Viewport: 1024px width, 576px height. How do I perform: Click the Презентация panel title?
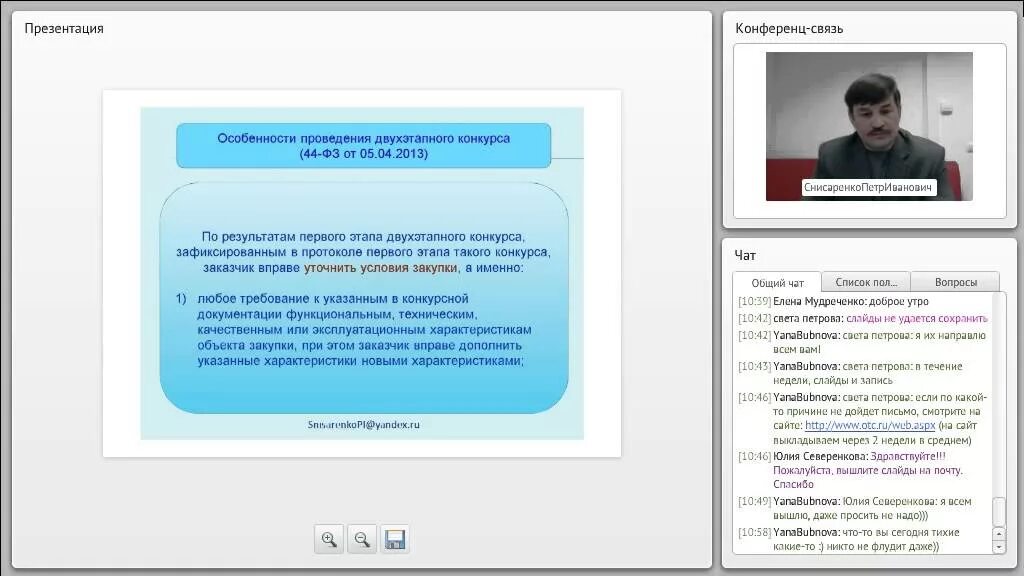(64, 29)
